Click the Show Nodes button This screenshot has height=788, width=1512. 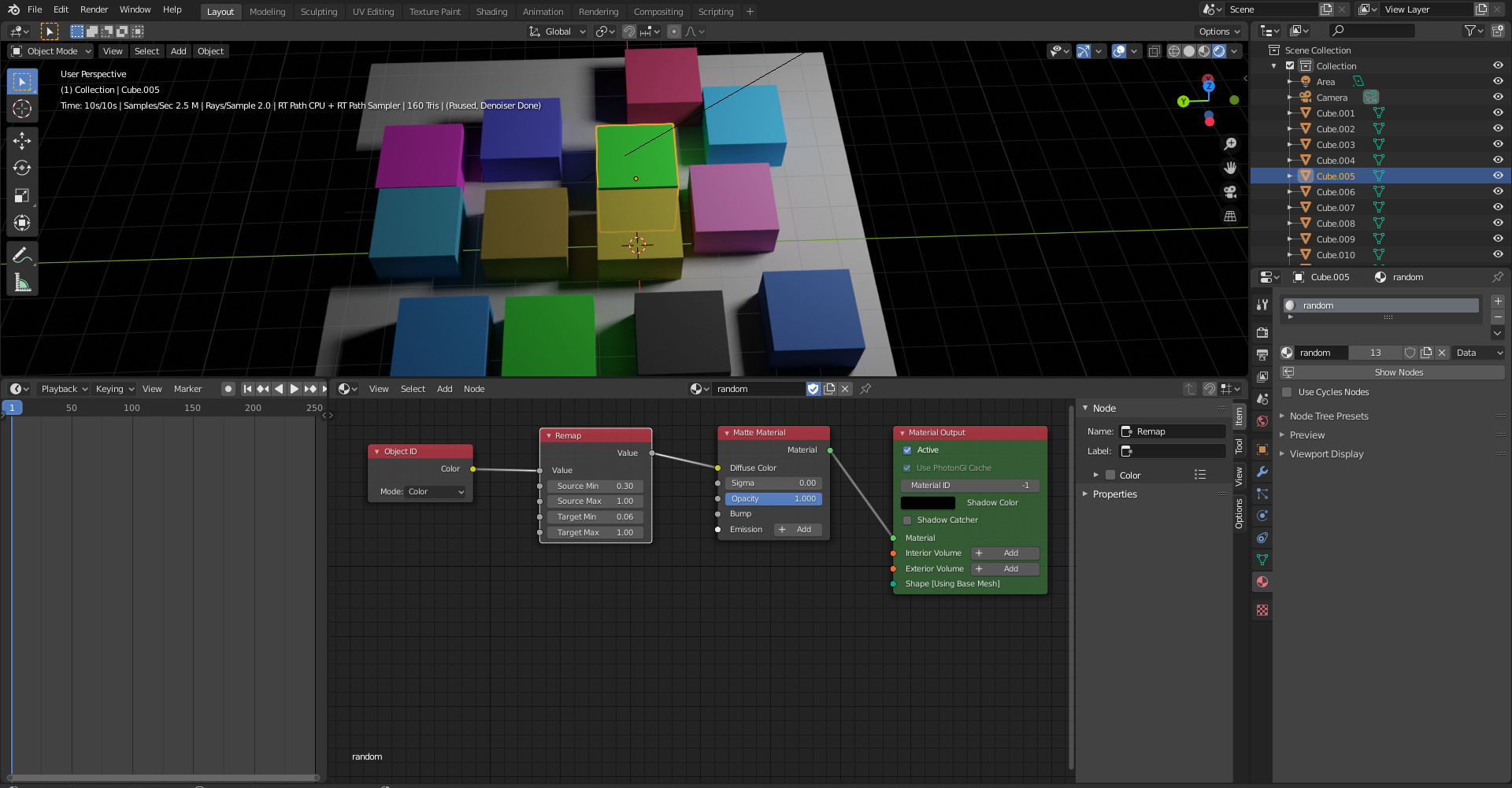click(1398, 372)
